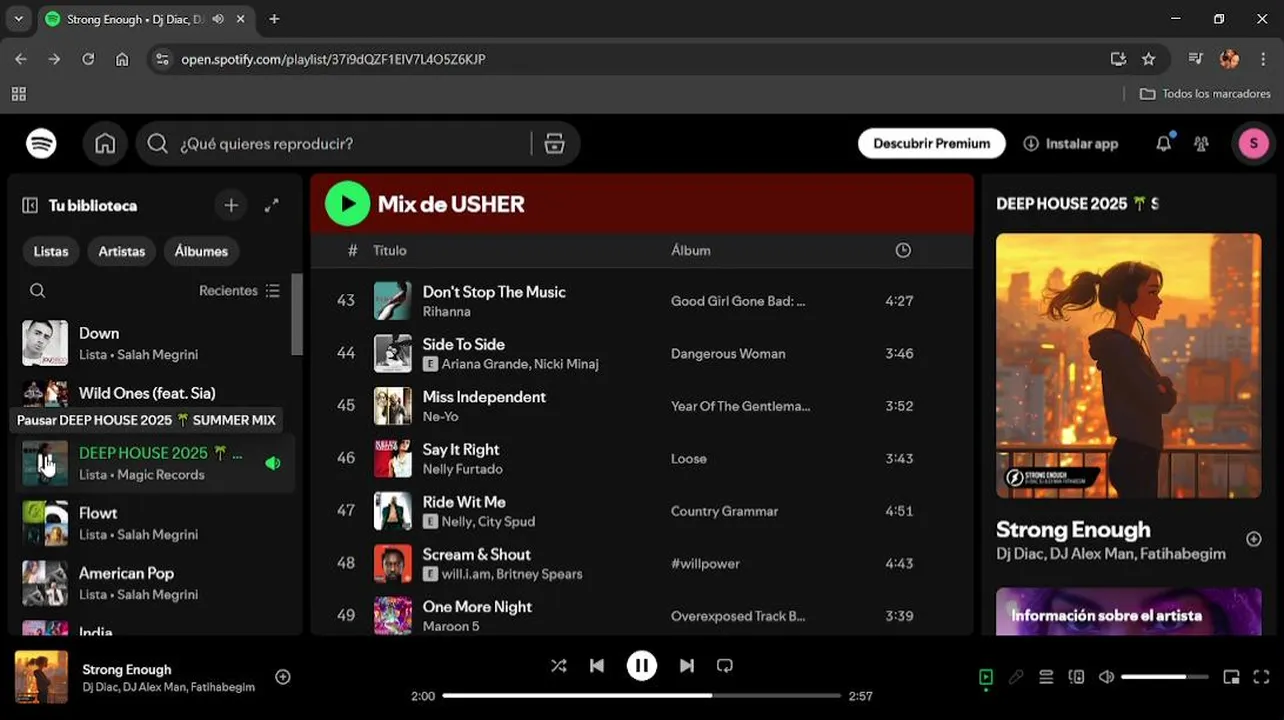Search within your library magnifier icon
Image resolution: width=1284 pixels, height=720 pixels.
37,291
